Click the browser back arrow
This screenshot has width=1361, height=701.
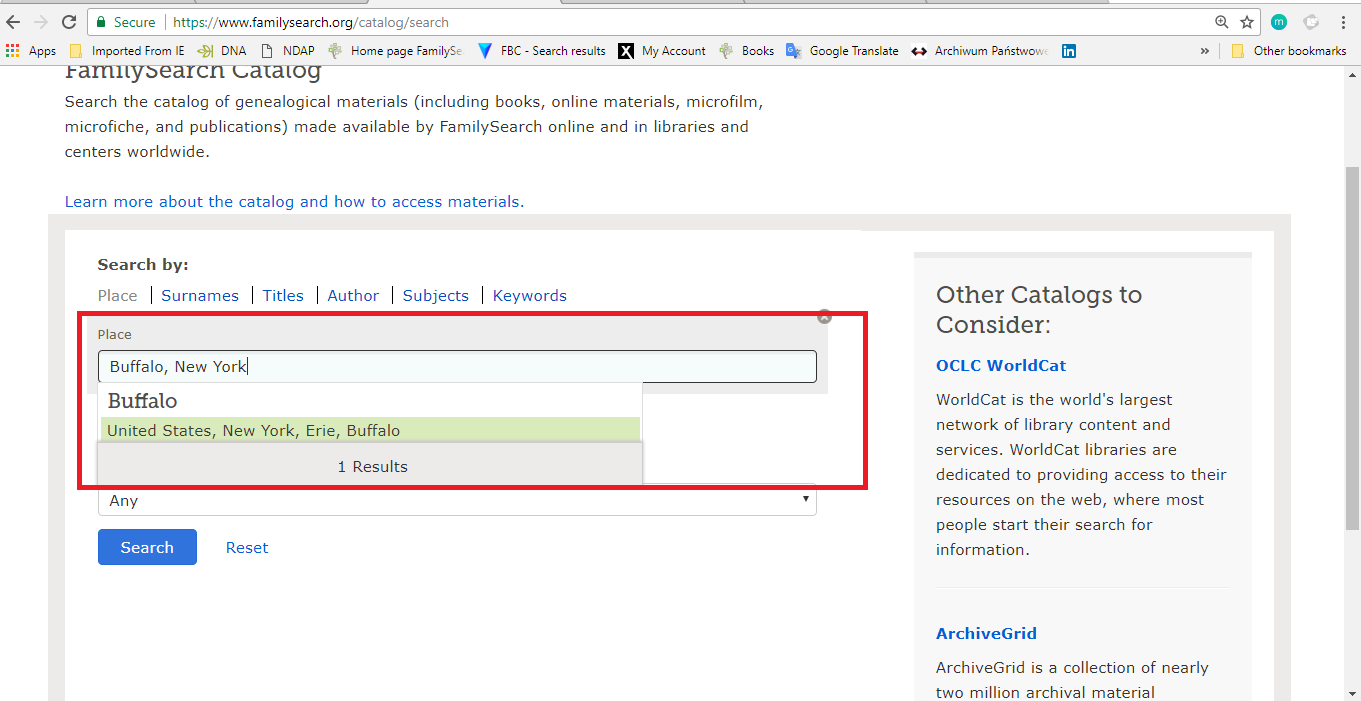tap(13, 22)
